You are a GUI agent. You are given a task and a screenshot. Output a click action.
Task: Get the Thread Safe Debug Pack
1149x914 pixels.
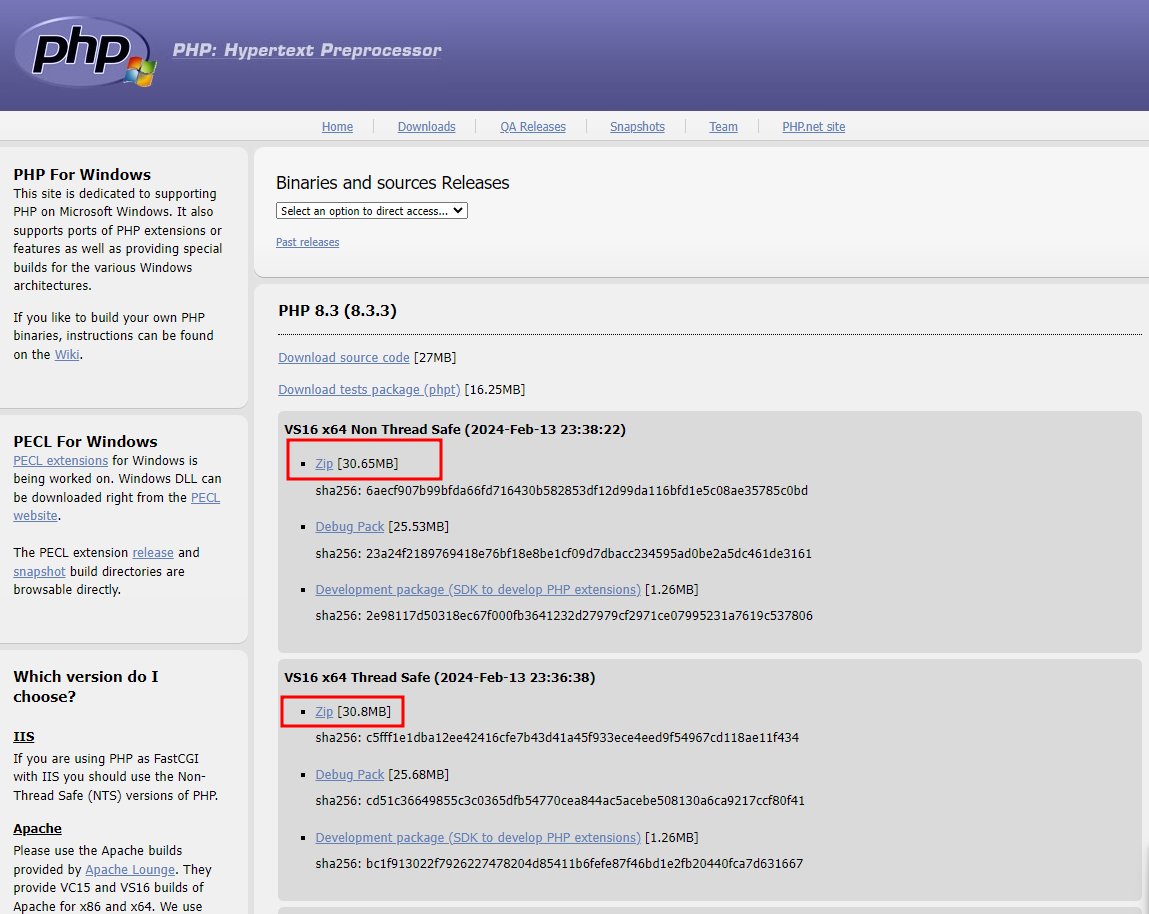(350, 775)
